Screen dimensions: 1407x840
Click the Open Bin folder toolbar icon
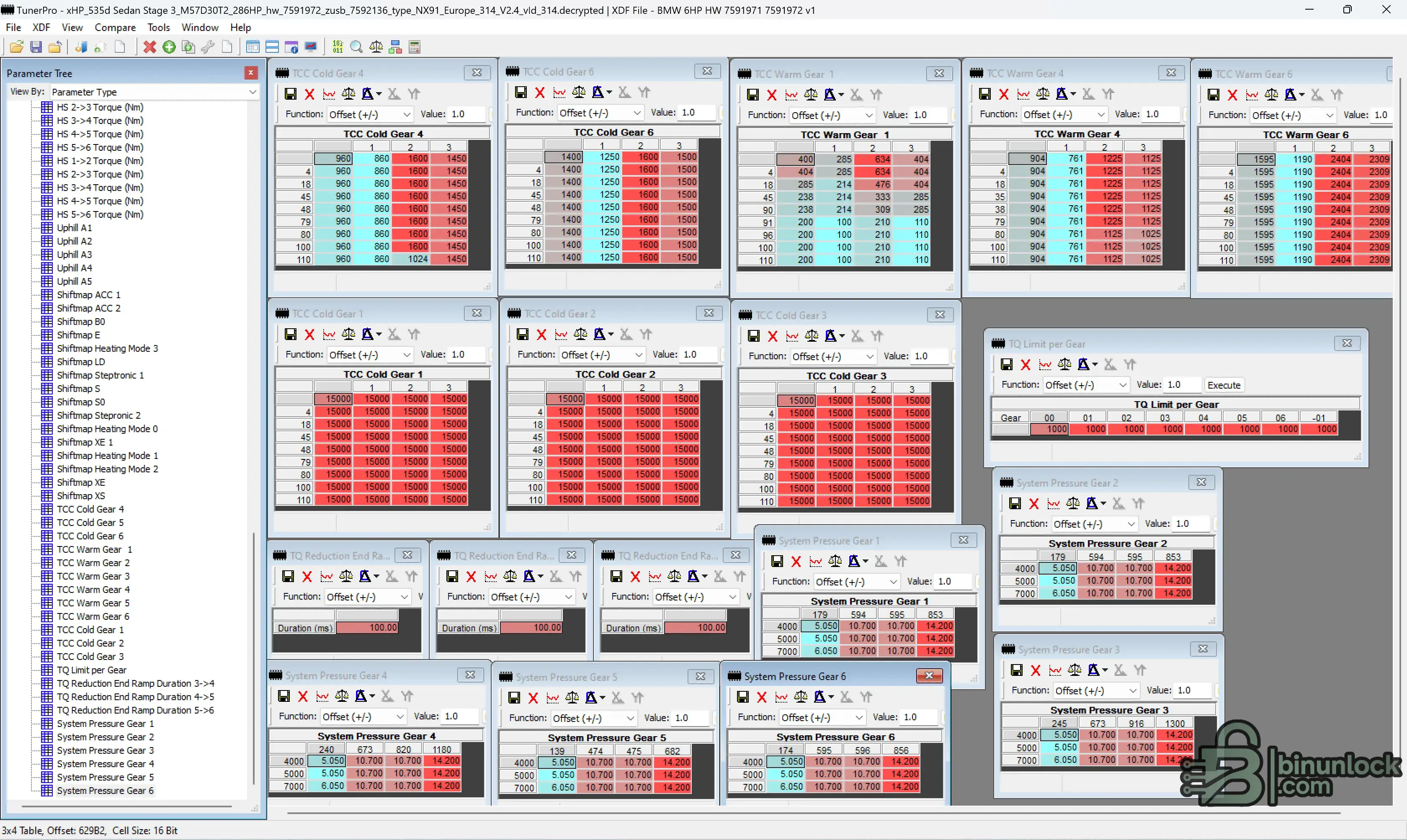(16, 47)
